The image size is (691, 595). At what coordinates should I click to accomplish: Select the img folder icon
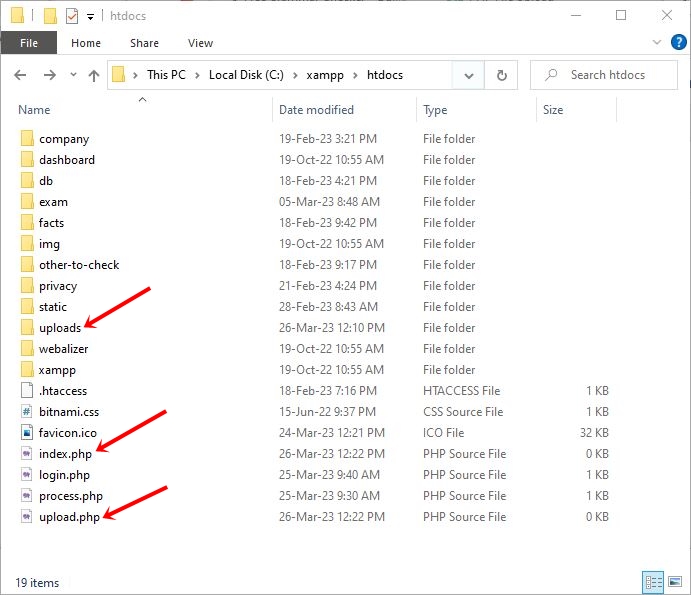pos(27,244)
